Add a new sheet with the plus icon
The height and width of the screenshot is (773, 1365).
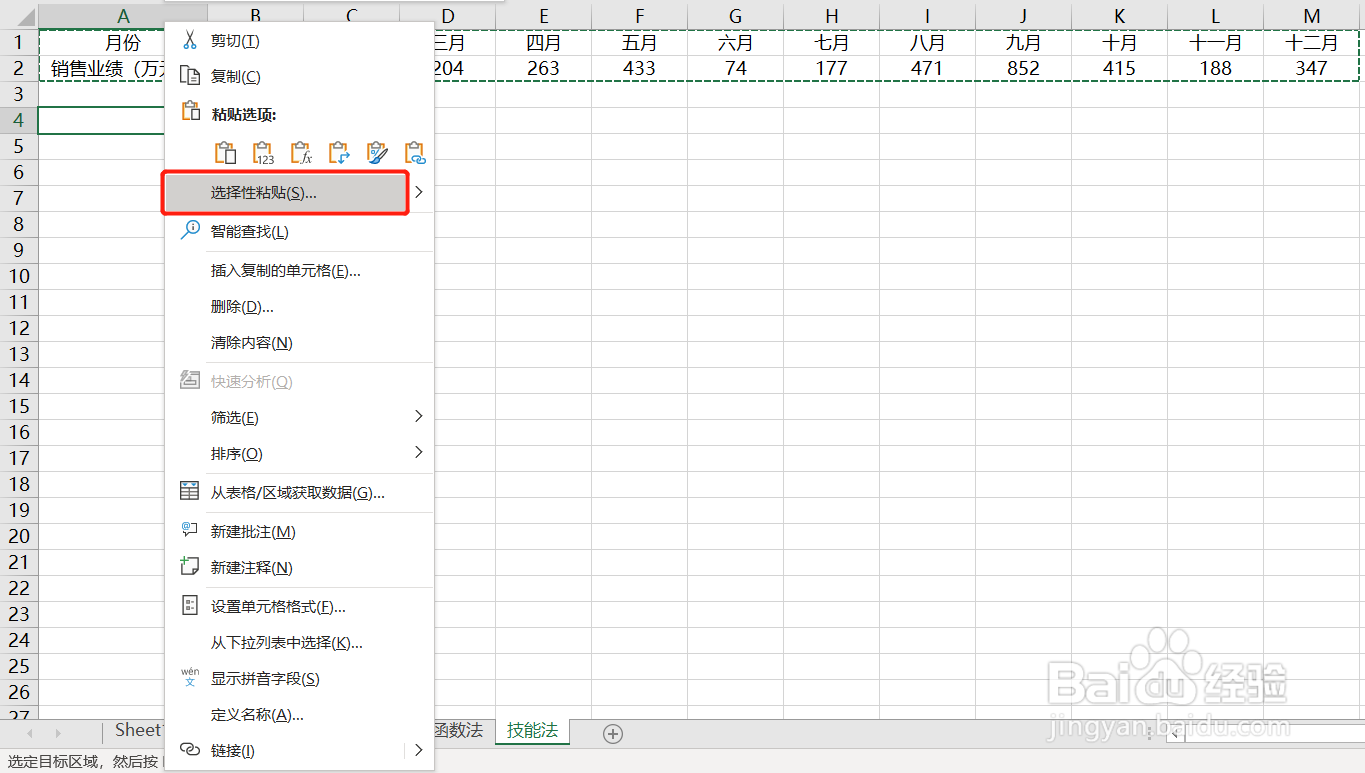tap(613, 734)
